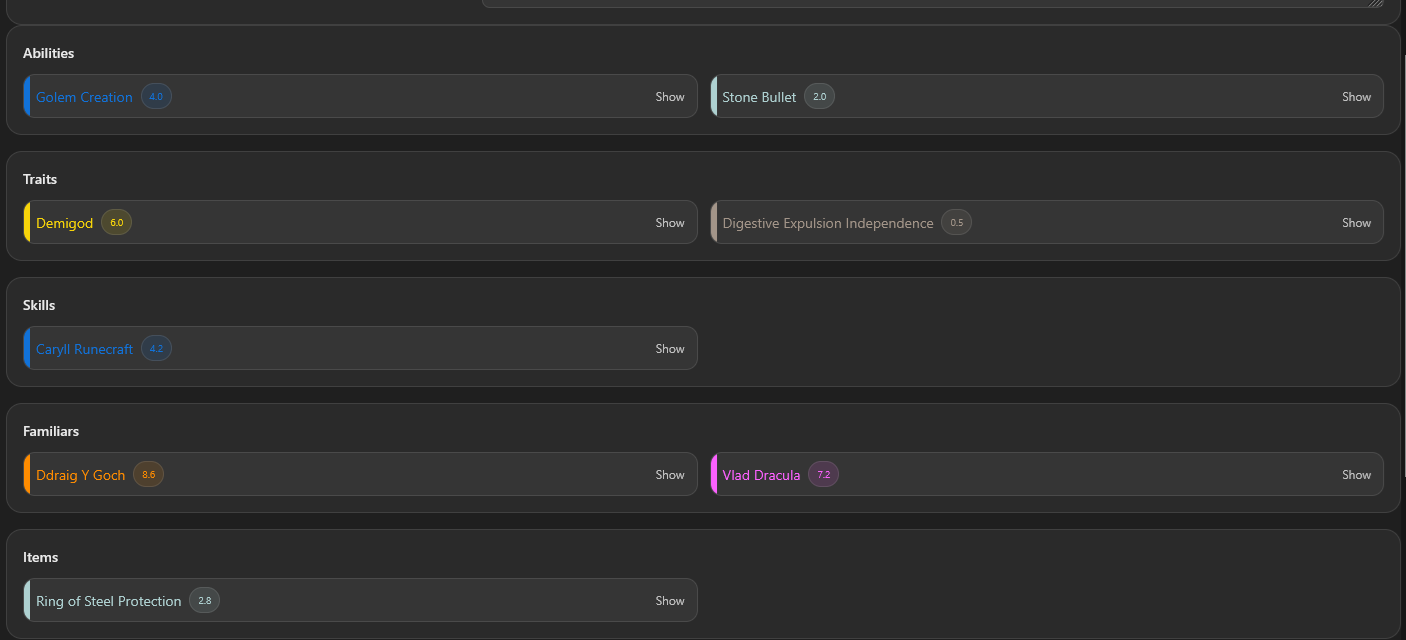Show details for Demigod trait
Viewport: 1406px width, 640px height.
coord(670,223)
